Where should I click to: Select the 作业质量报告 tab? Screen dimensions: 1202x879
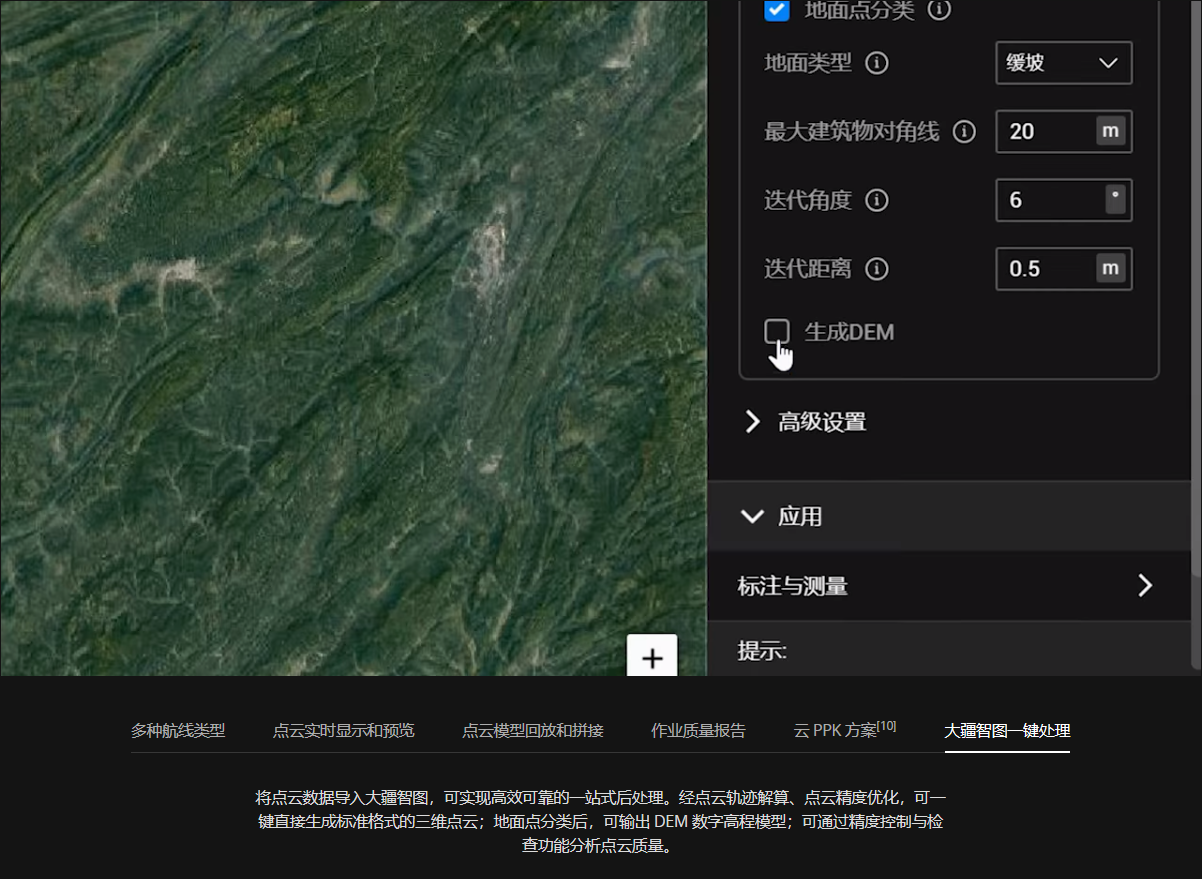click(698, 731)
